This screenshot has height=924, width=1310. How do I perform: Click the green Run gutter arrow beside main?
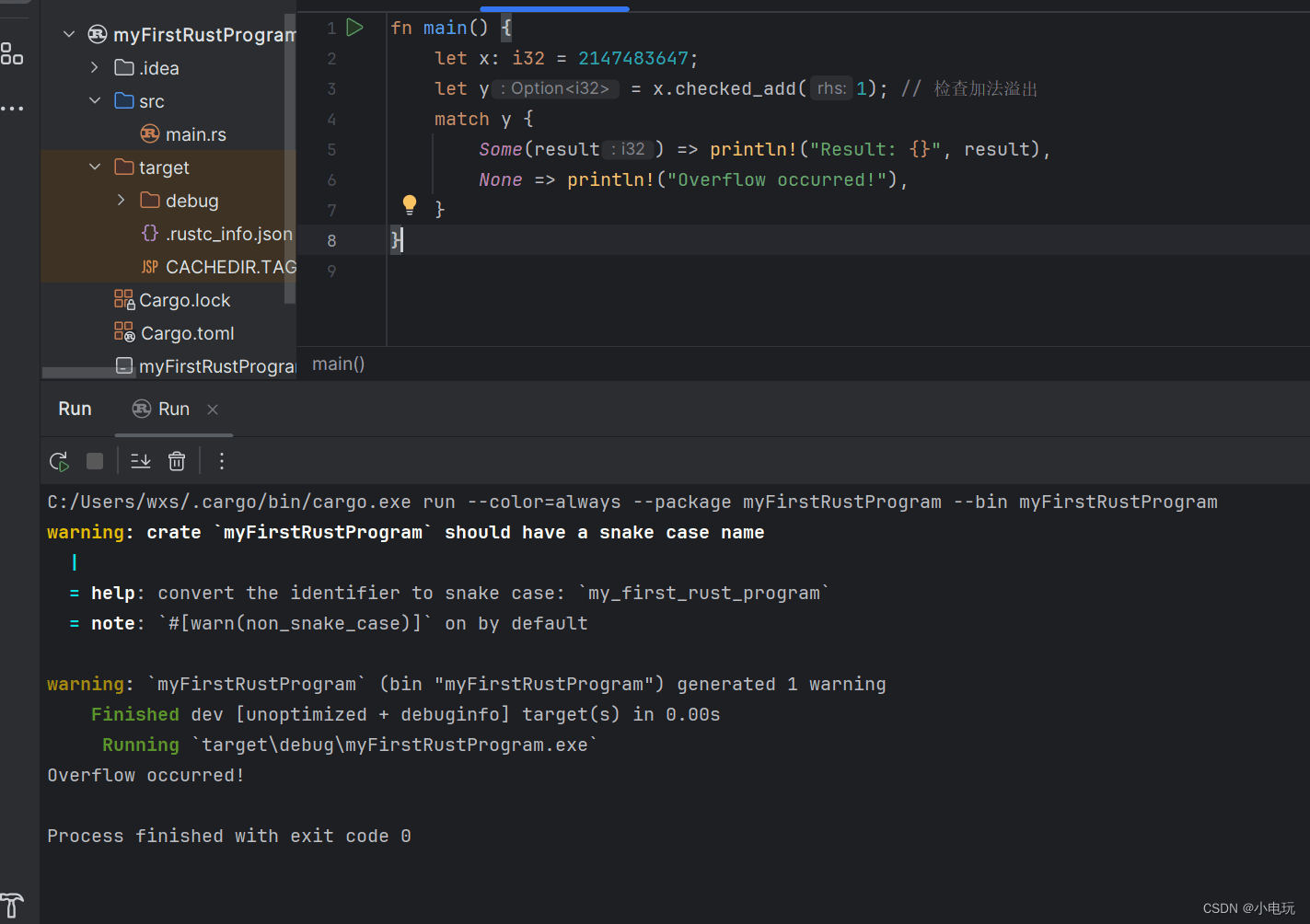(354, 28)
